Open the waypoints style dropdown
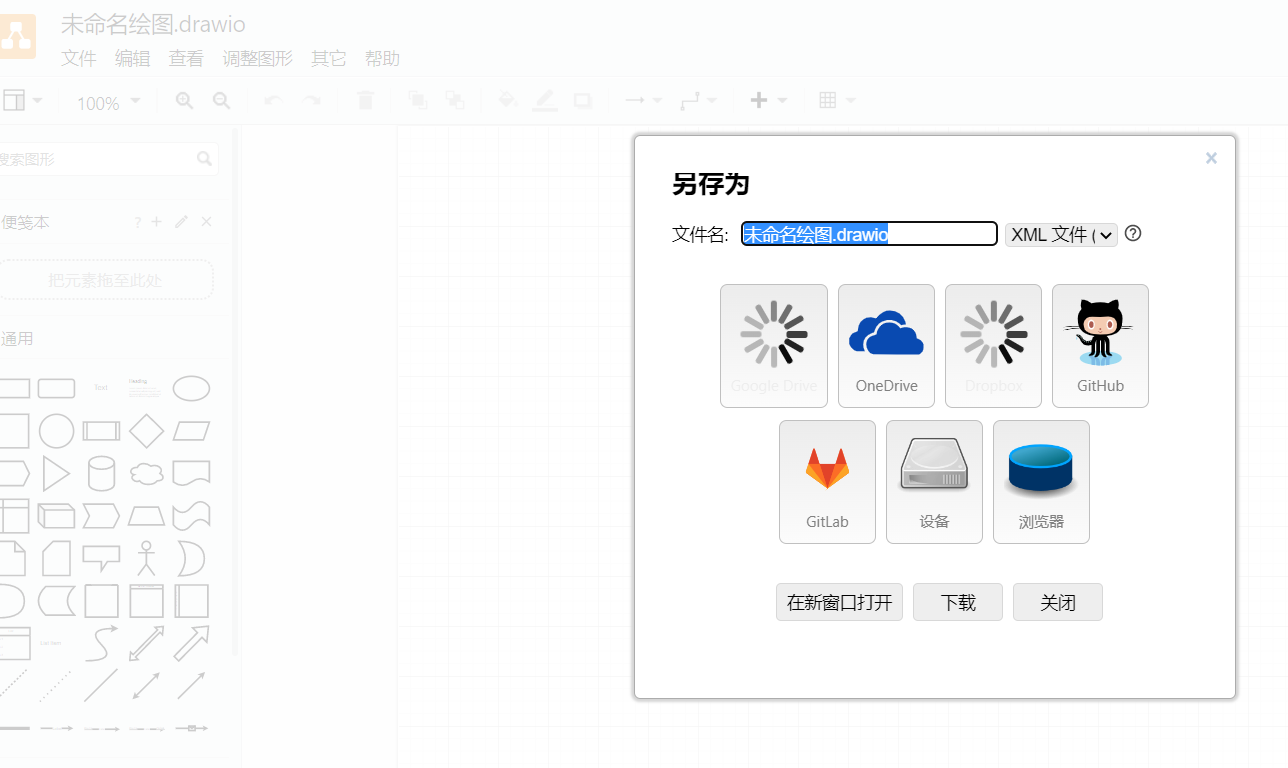Viewport: 1288px width, 768px height. coord(698,100)
